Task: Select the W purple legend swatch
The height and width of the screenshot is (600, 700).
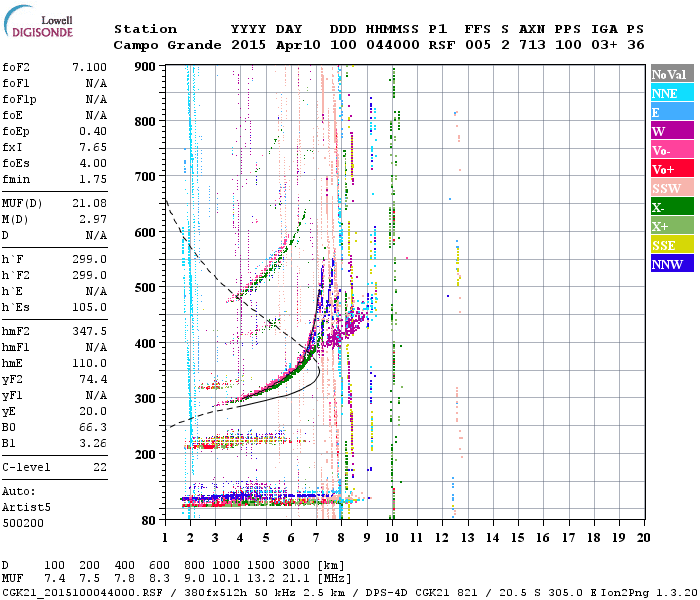Action: point(672,131)
